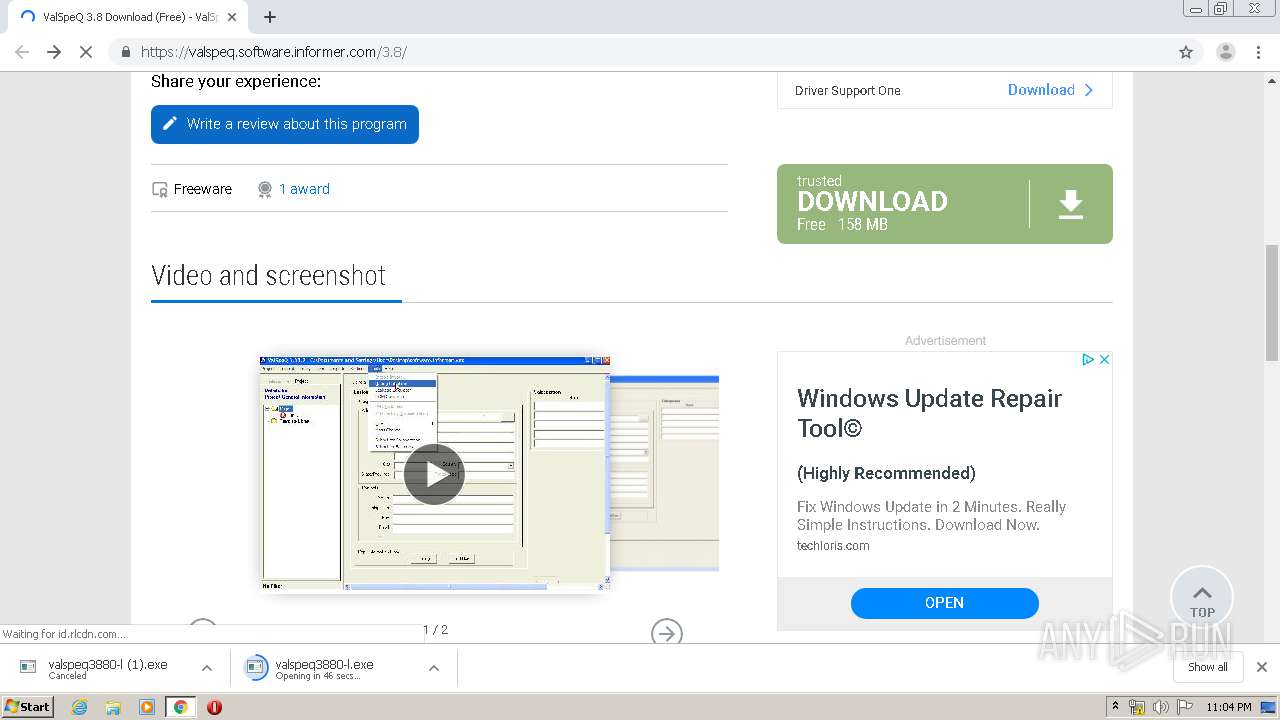Close the downloads bar
The image size is (1280, 720).
click(1262, 667)
